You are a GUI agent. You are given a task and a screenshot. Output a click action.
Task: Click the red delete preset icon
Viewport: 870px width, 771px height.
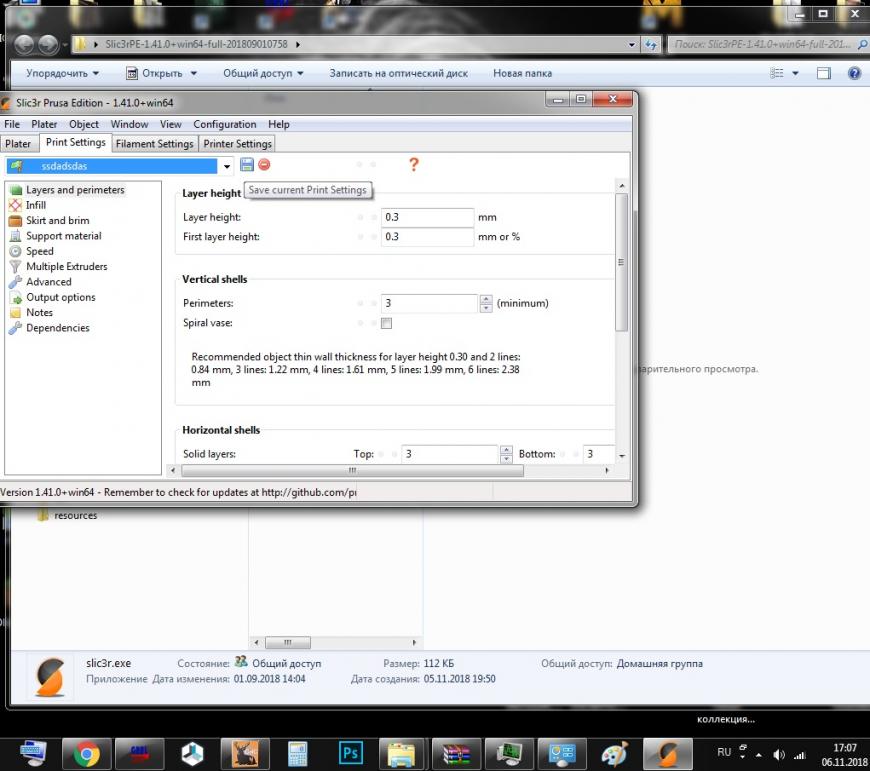[x=264, y=164]
